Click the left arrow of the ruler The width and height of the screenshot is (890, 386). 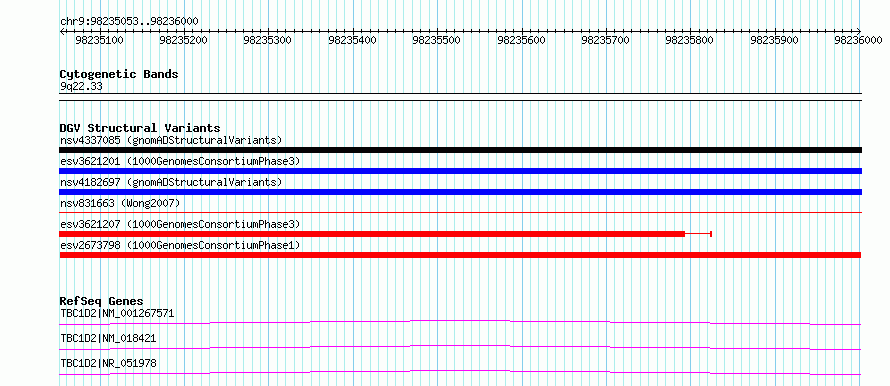(x=62, y=32)
